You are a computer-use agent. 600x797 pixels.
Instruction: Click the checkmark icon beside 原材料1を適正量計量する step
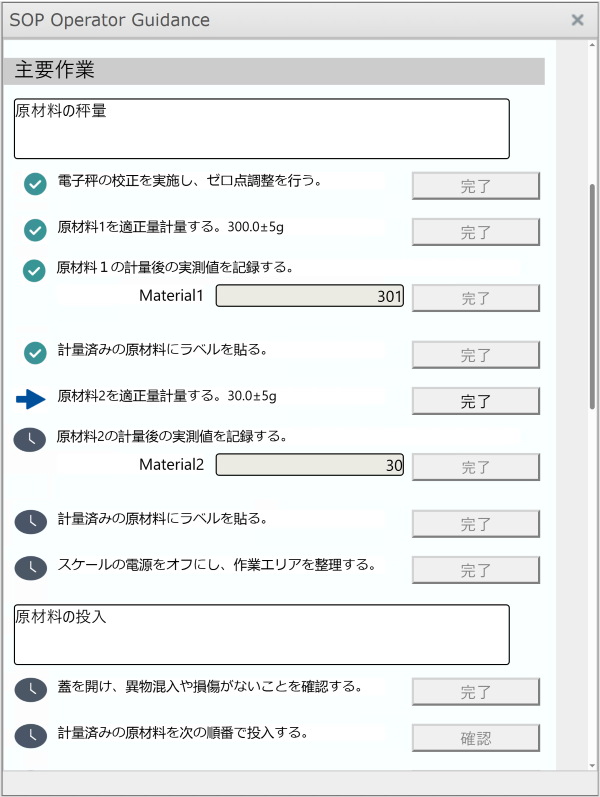[x=35, y=231]
